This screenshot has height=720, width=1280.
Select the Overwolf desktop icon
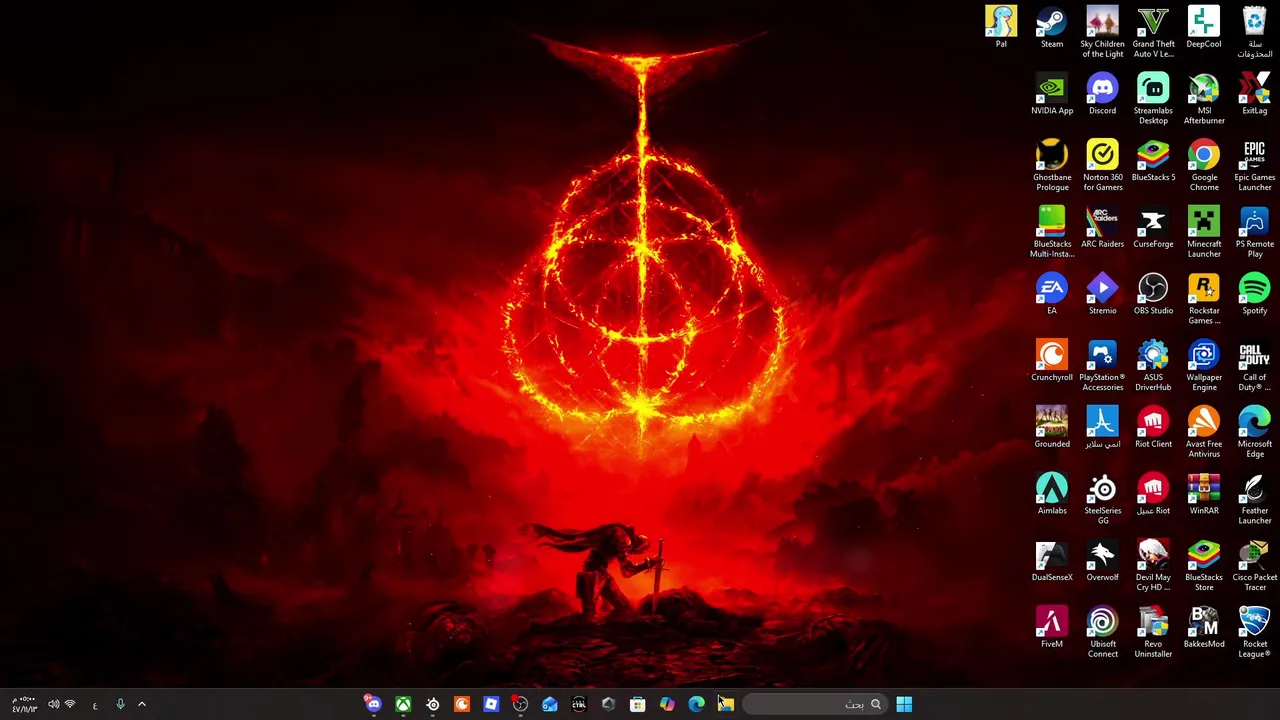1102,562
